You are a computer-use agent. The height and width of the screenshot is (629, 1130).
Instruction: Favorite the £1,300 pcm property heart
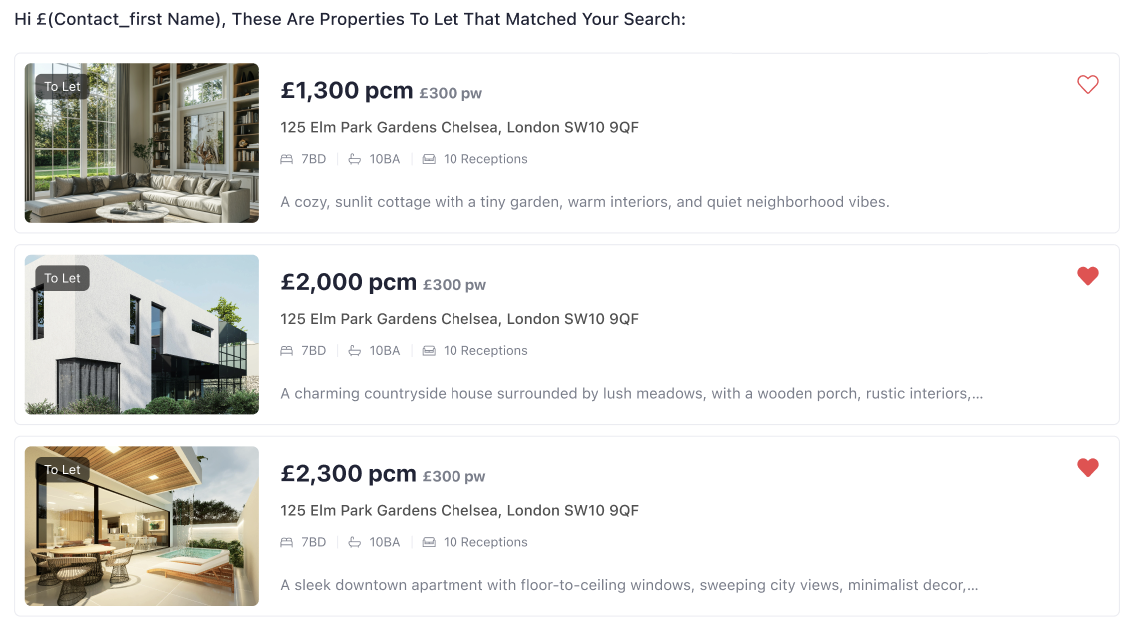pyautogui.click(x=1087, y=85)
